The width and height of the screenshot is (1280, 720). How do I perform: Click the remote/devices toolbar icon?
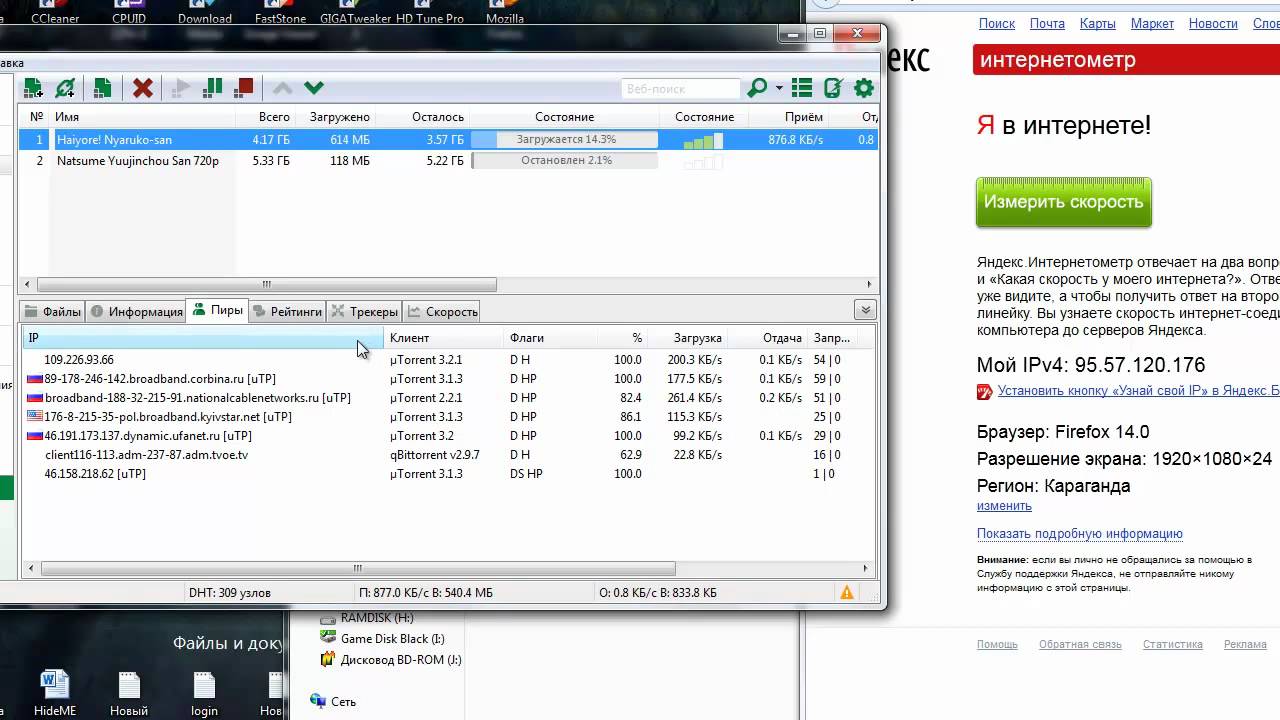pos(833,88)
